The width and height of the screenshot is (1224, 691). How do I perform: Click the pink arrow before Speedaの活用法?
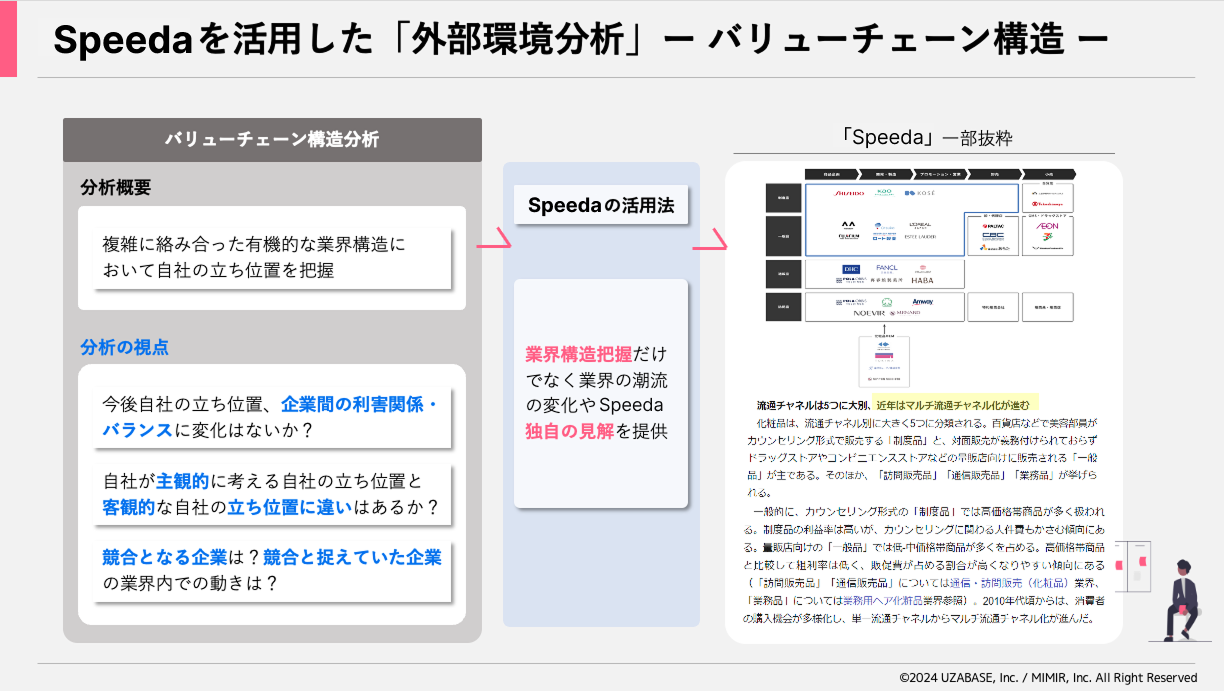493,240
